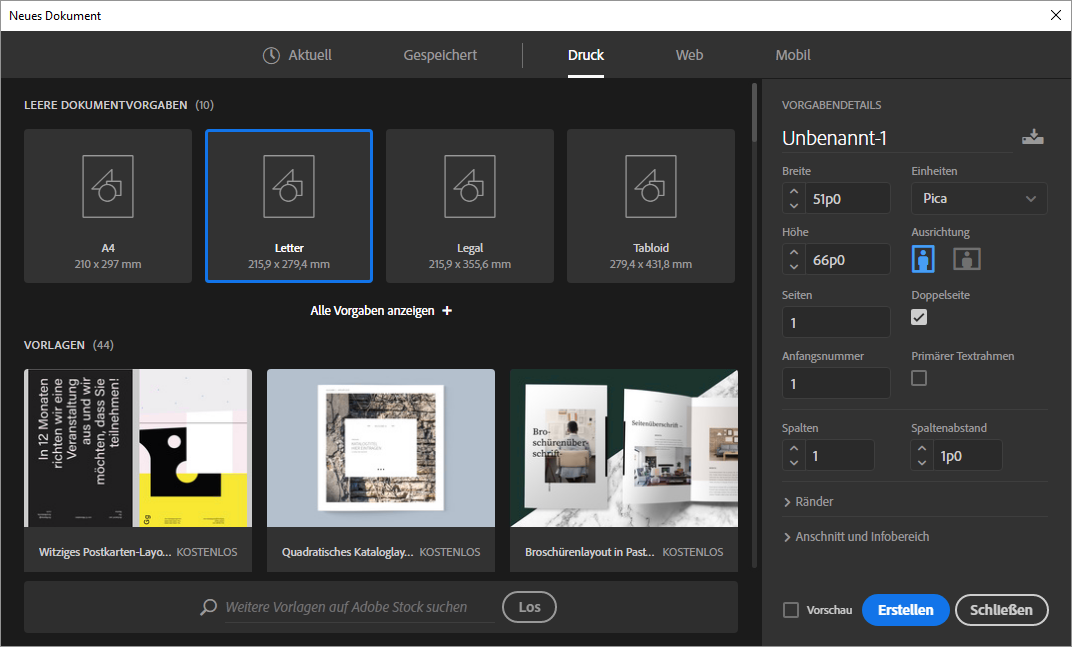Click the Breite input field
1072x647 pixels.
pyautogui.click(x=848, y=199)
